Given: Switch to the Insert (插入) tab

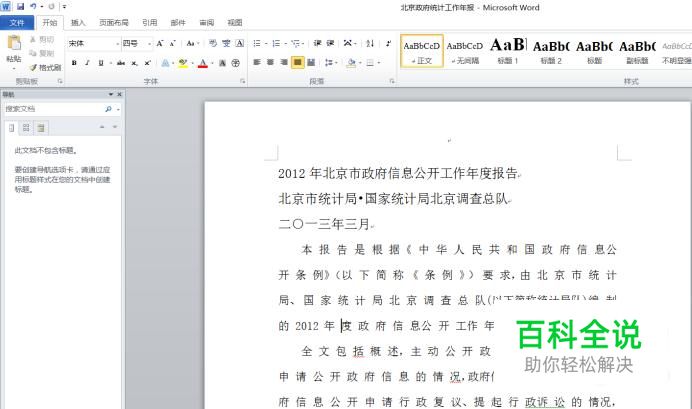Looking at the screenshot, I should (x=78, y=23).
